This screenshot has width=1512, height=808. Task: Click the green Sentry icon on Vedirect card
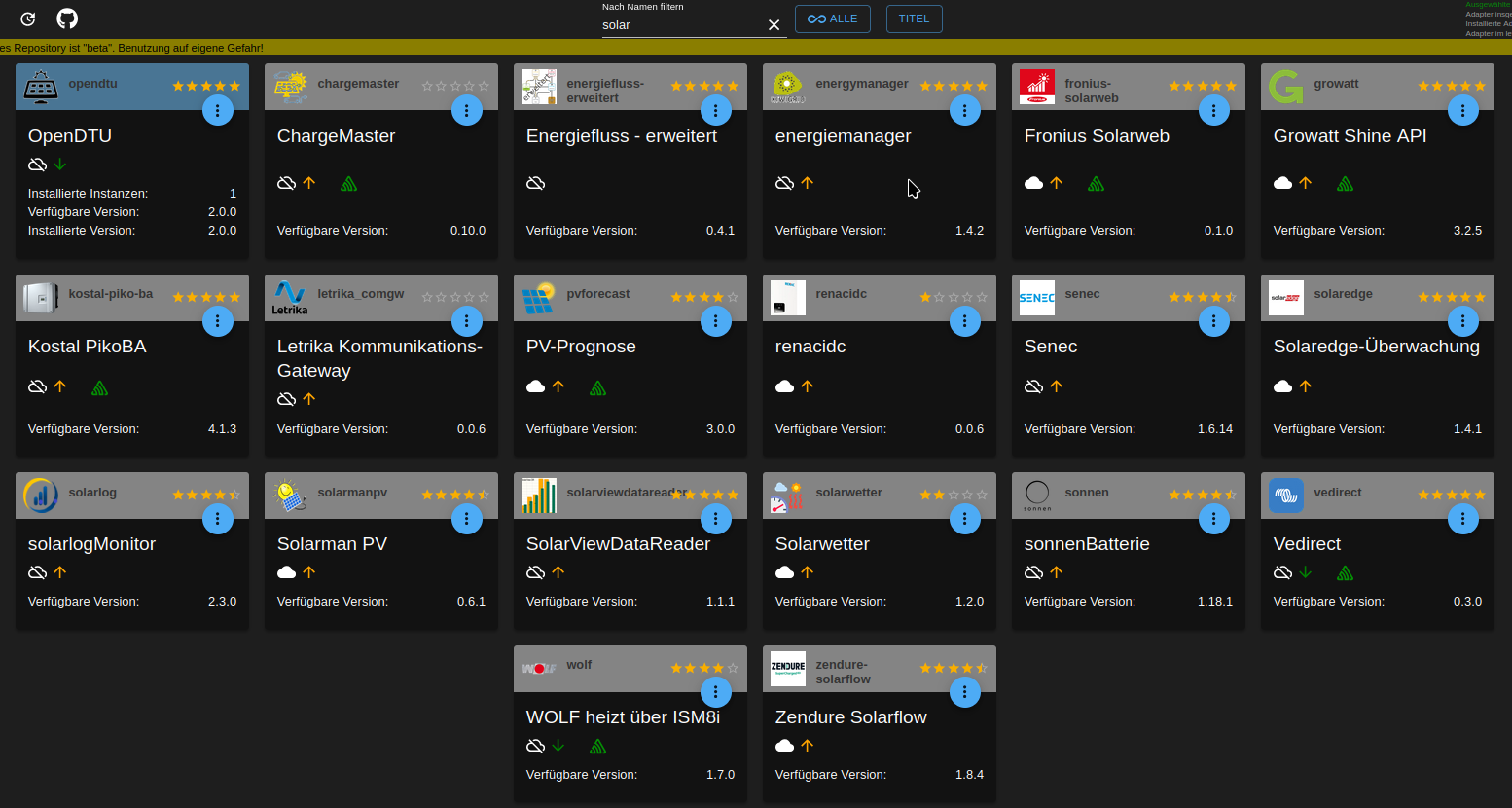pyautogui.click(x=1345, y=572)
